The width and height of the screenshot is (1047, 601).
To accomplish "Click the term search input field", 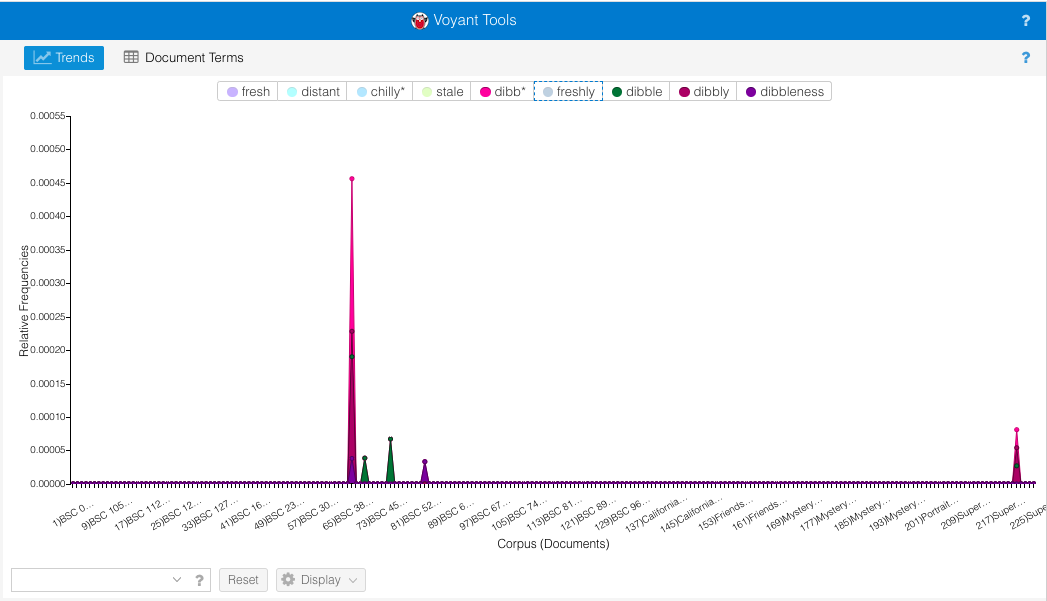I will point(91,580).
